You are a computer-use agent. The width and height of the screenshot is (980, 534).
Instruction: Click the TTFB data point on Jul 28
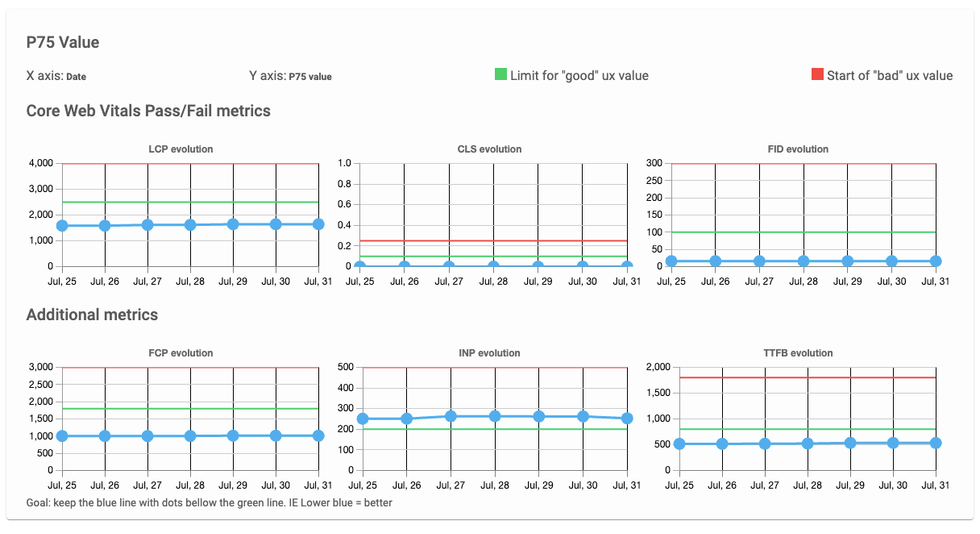(x=807, y=443)
